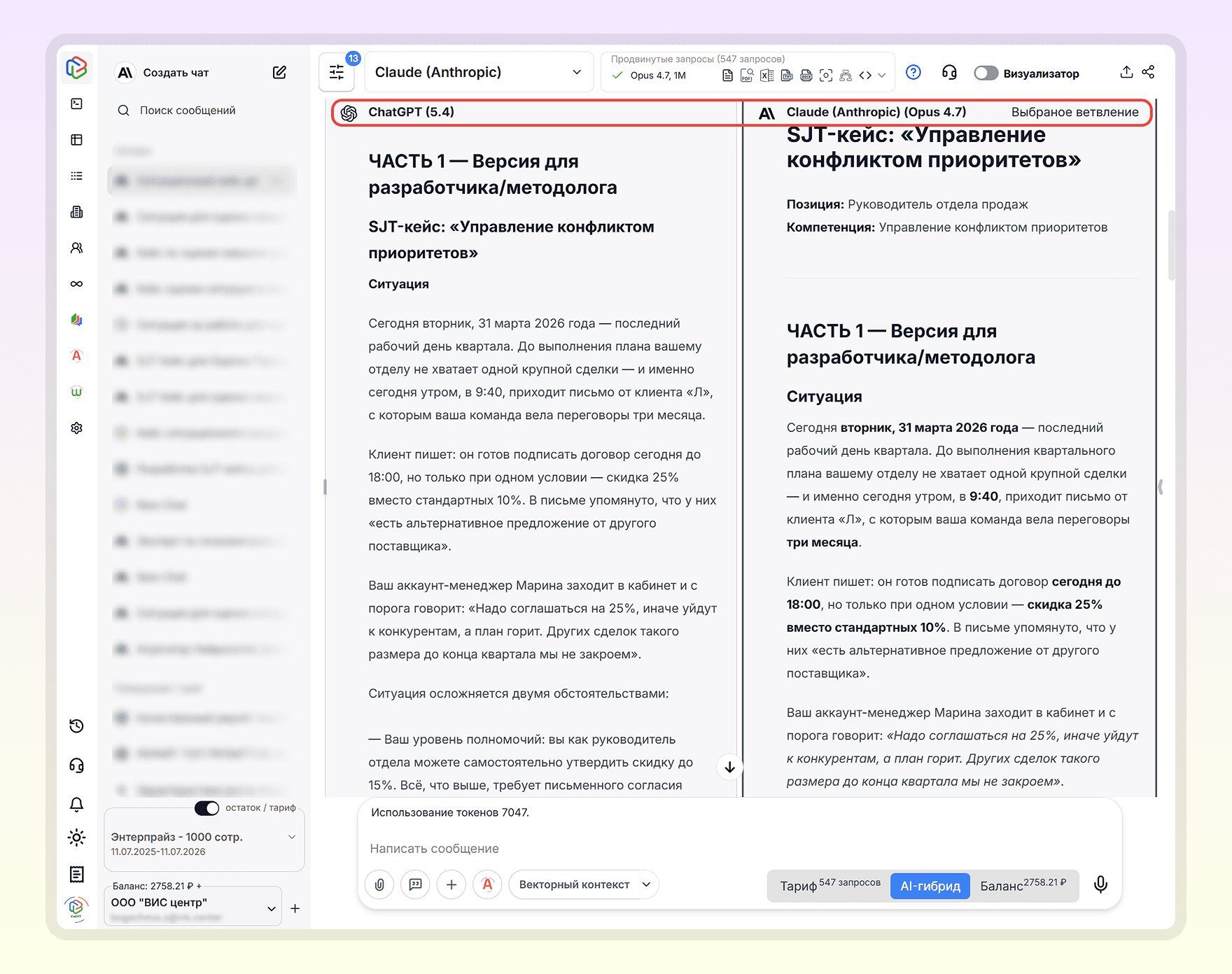Image resolution: width=1232 pixels, height=974 pixels.
Task: Click the plus next to ООО ВИС центр
Action: coord(295,908)
